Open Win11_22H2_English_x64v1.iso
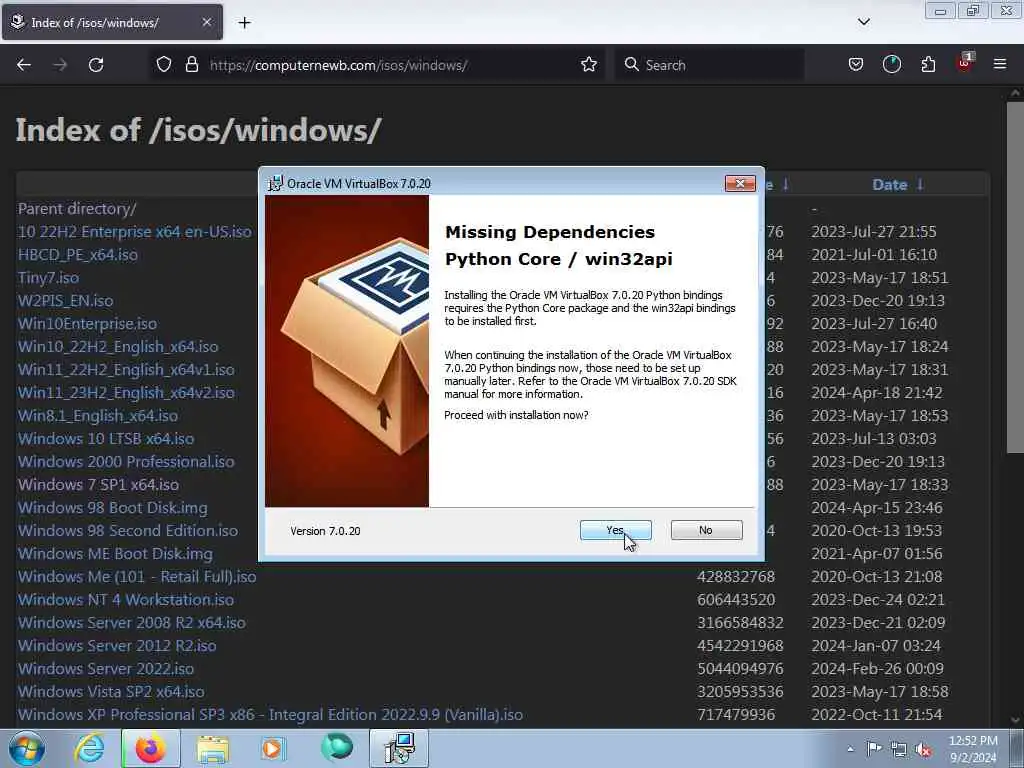The height and width of the screenshot is (768, 1024). tap(126, 370)
